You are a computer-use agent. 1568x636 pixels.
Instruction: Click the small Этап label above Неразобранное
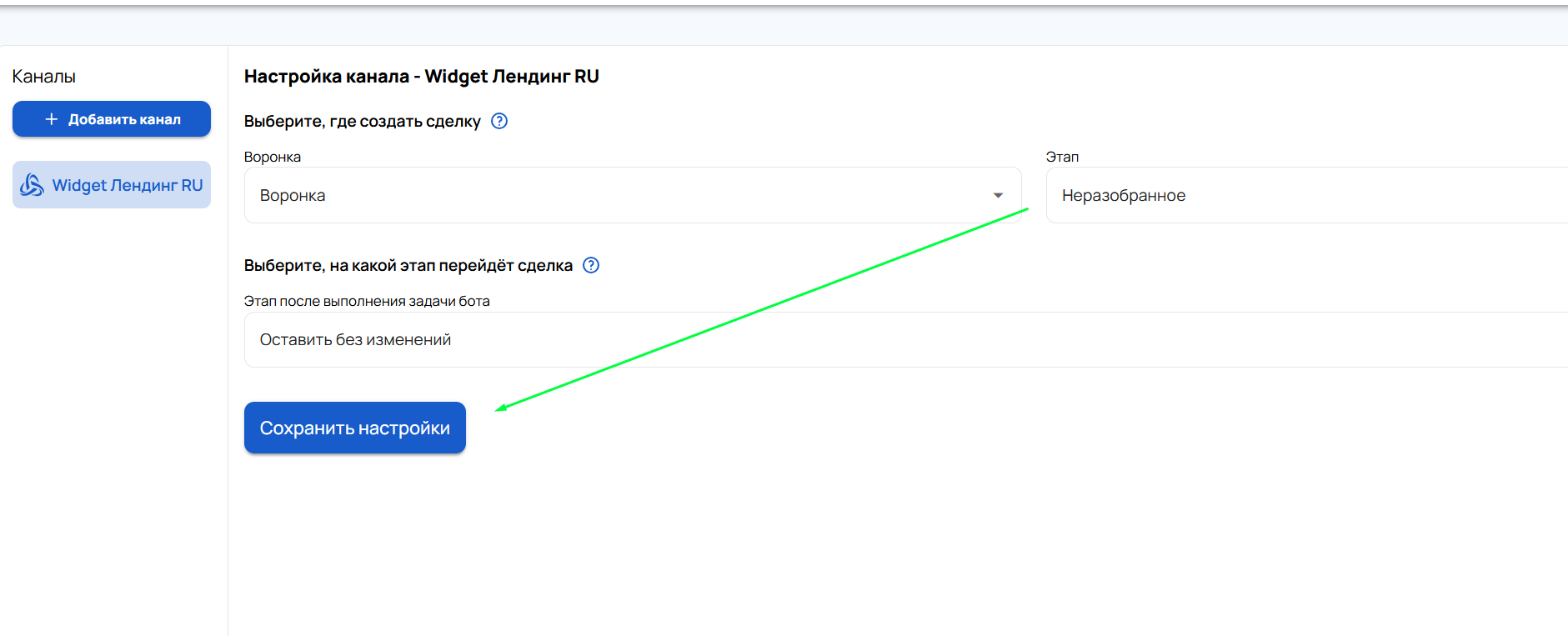click(1062, 157)
